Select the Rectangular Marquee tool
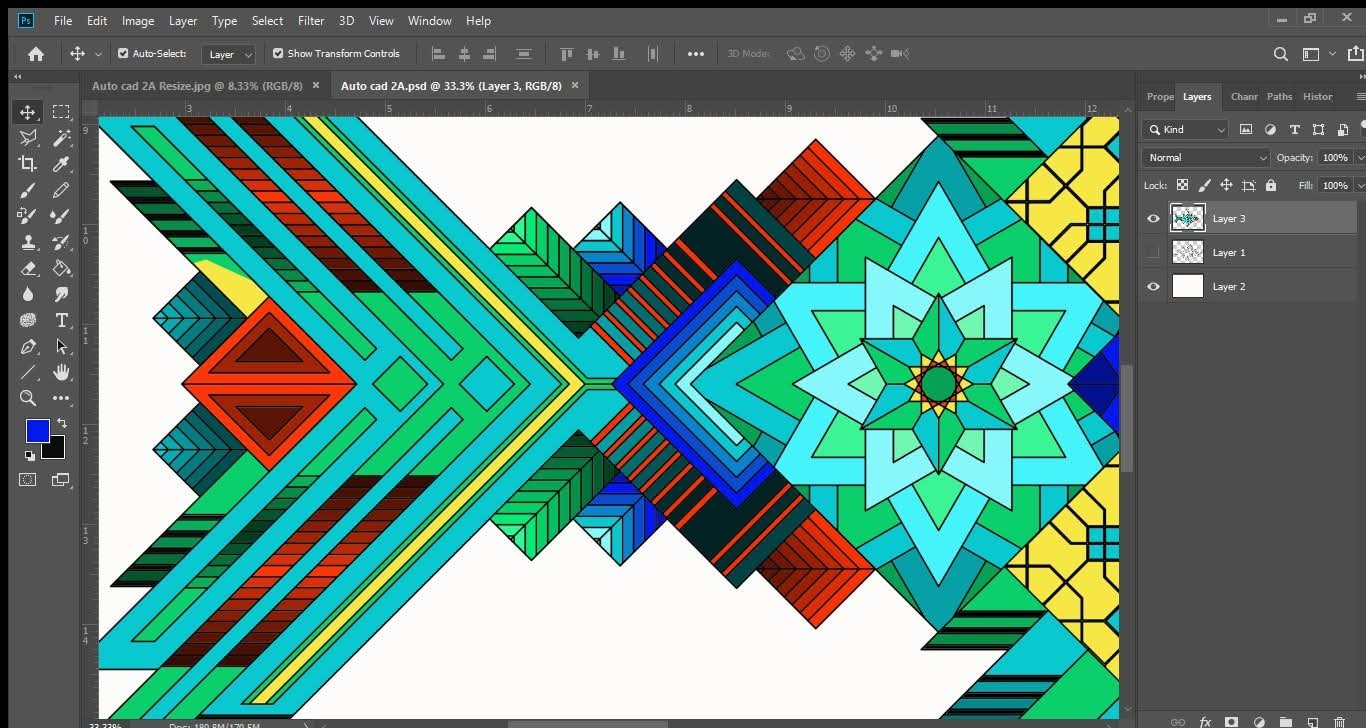Image resolution: width=1366 pixels, height=728 pixels. 61,112
